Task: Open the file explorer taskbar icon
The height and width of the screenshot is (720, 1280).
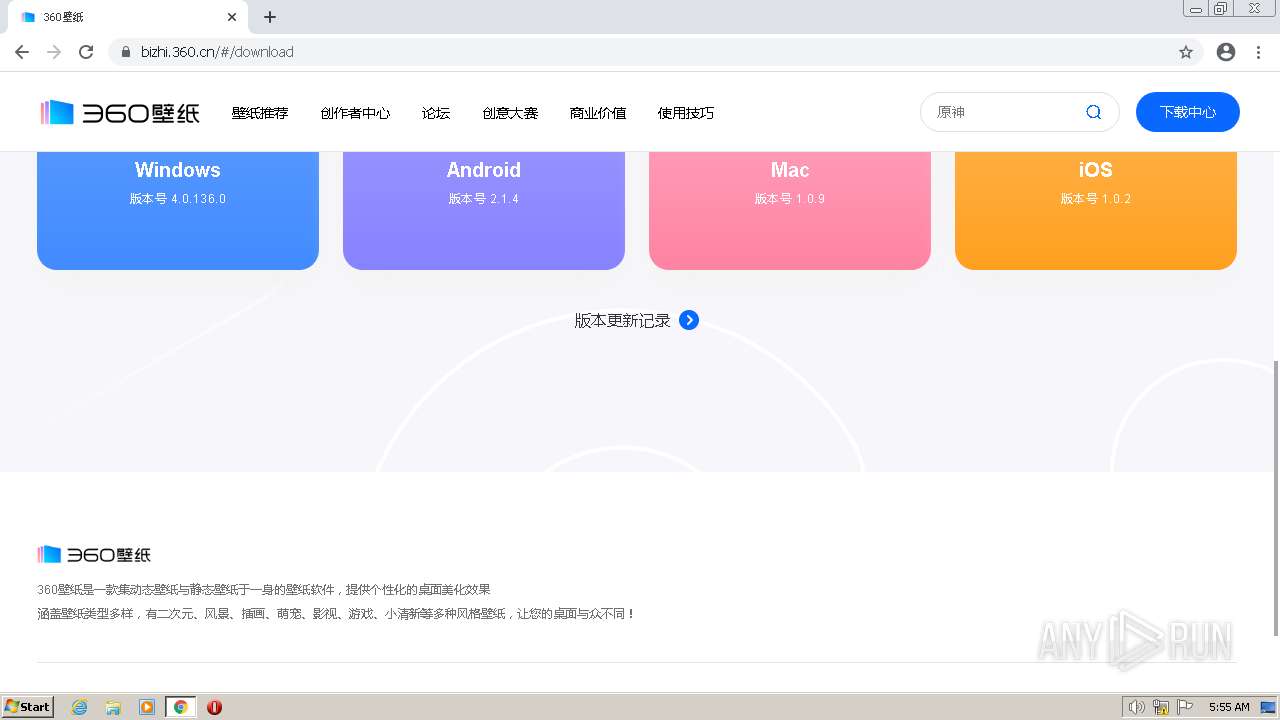Action: click(113, 707)
